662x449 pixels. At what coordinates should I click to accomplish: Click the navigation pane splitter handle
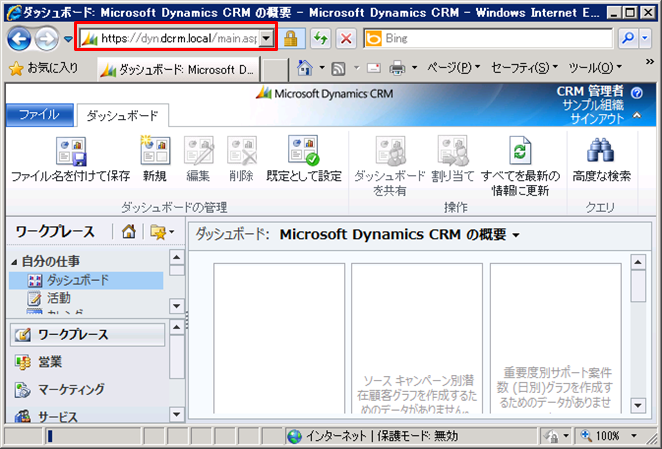tap(187, 320)
